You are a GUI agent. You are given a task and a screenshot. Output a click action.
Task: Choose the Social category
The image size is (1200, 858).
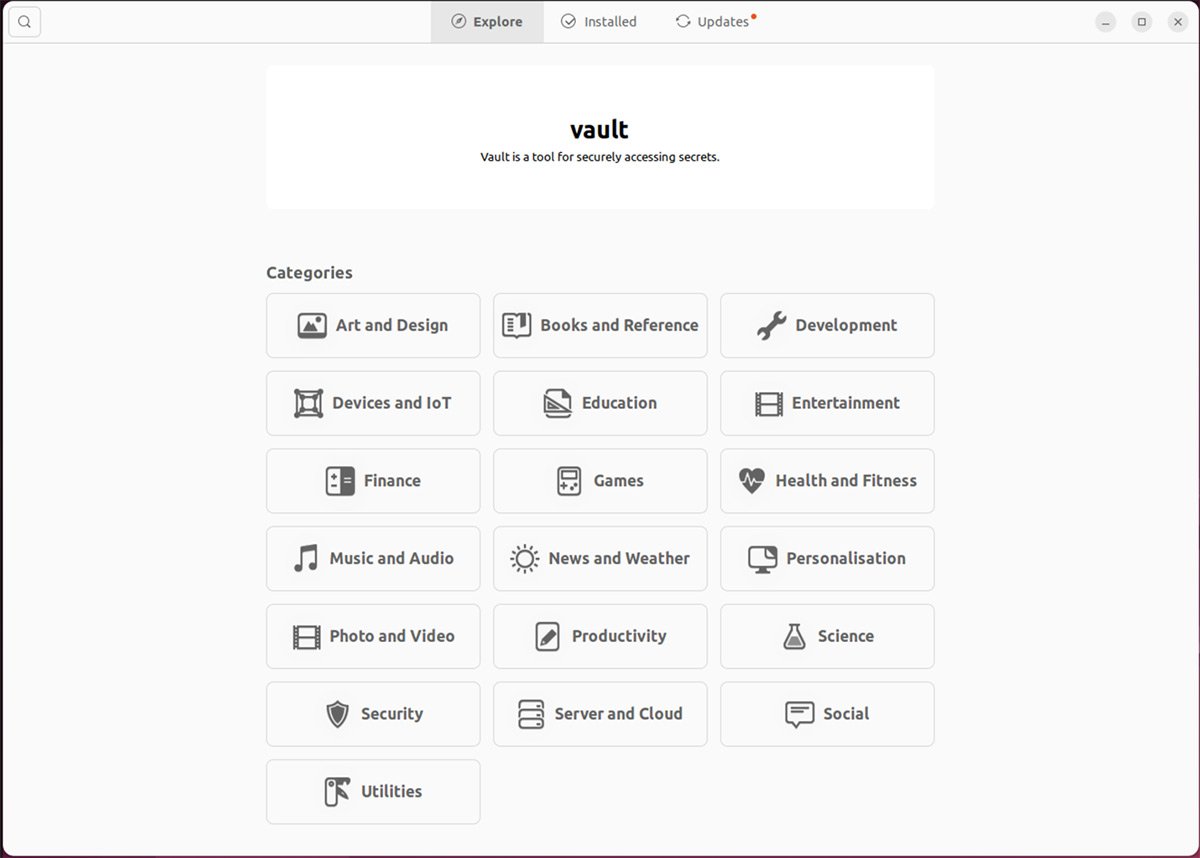(827, 714)
